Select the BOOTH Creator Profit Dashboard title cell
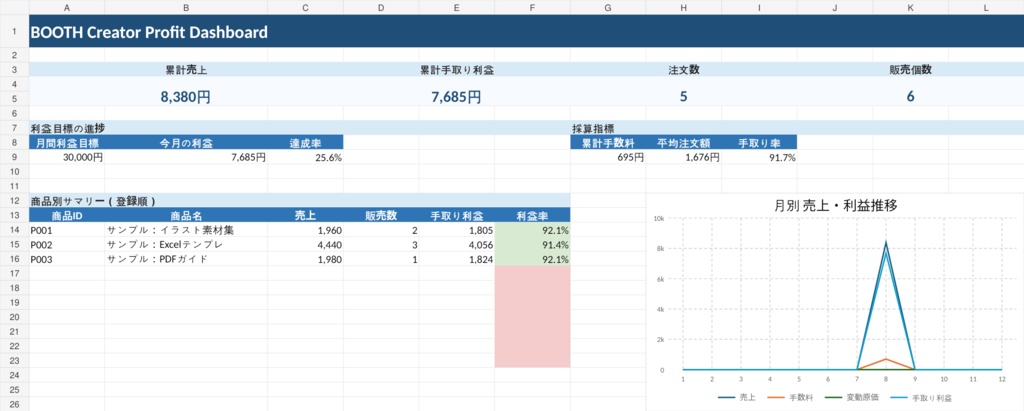 pos(526,31)
